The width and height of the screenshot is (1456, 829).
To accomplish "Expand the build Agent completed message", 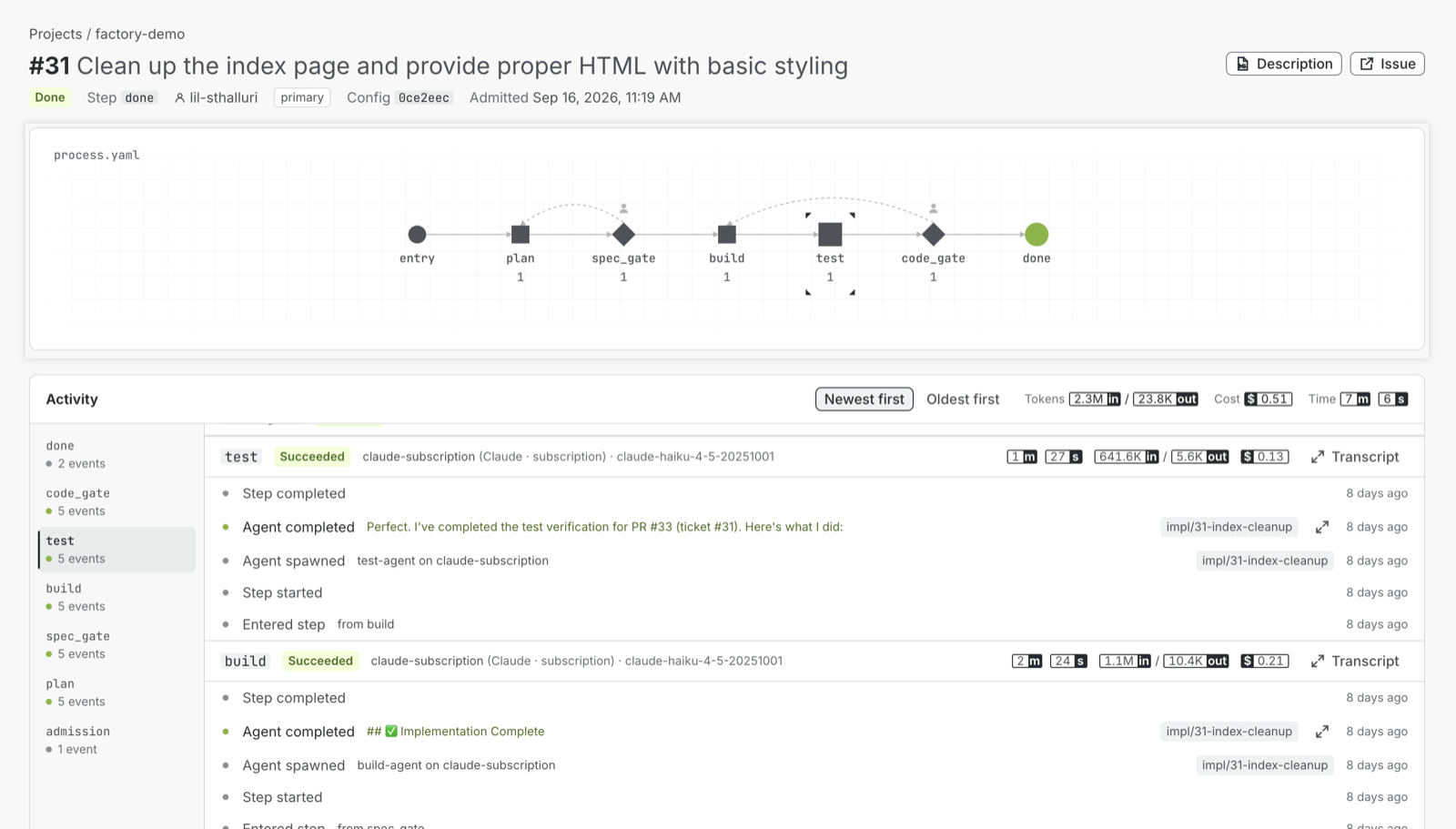I will point(1322,732).
